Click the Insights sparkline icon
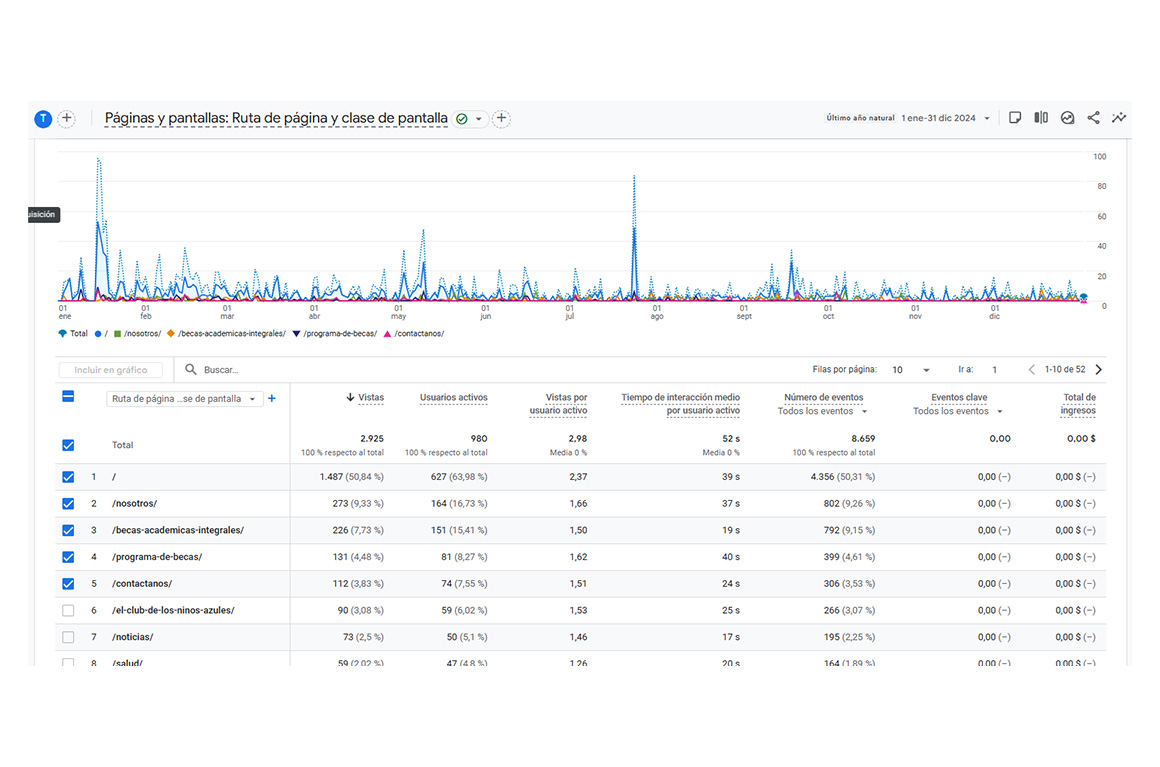The height and width of the screenshot is (767, 1160). pyautogui.click(x=1119, y=118)
